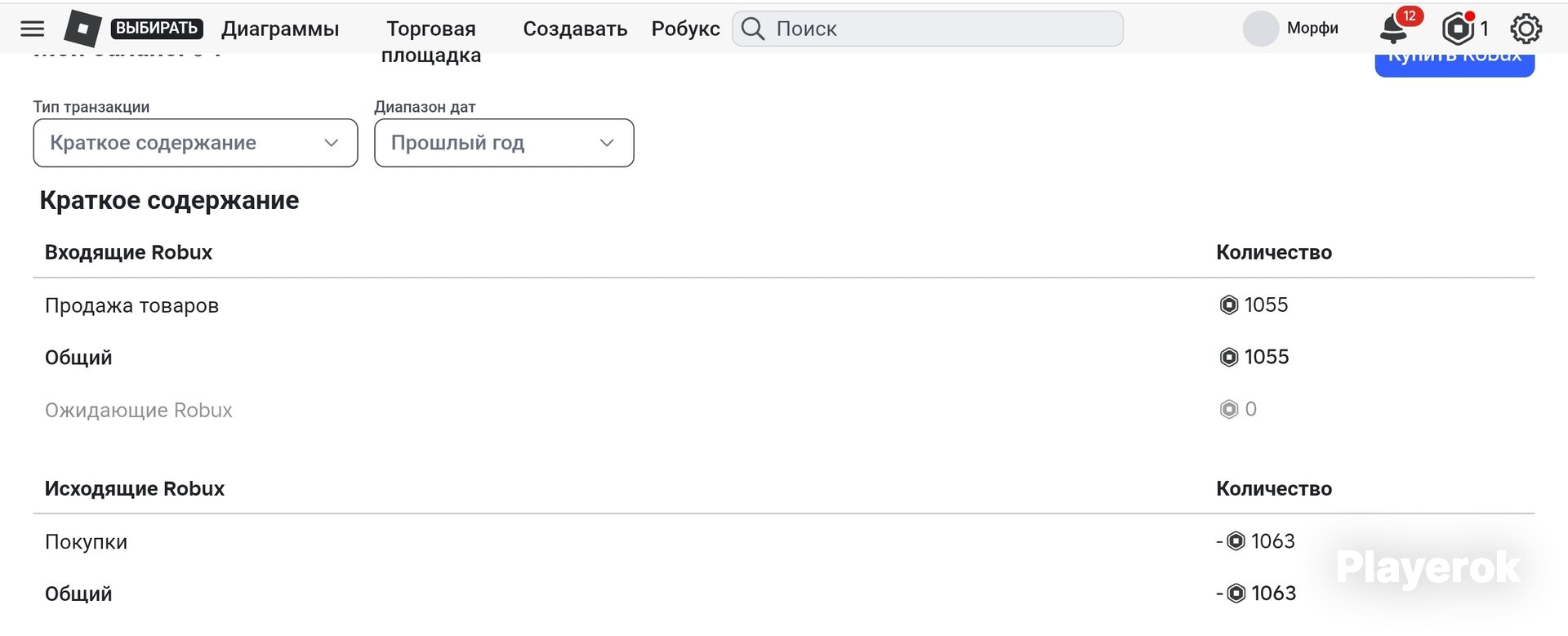Select the Краткое содержание heading
This screenshot has height=636, width=1568.
tap(169, 201)
